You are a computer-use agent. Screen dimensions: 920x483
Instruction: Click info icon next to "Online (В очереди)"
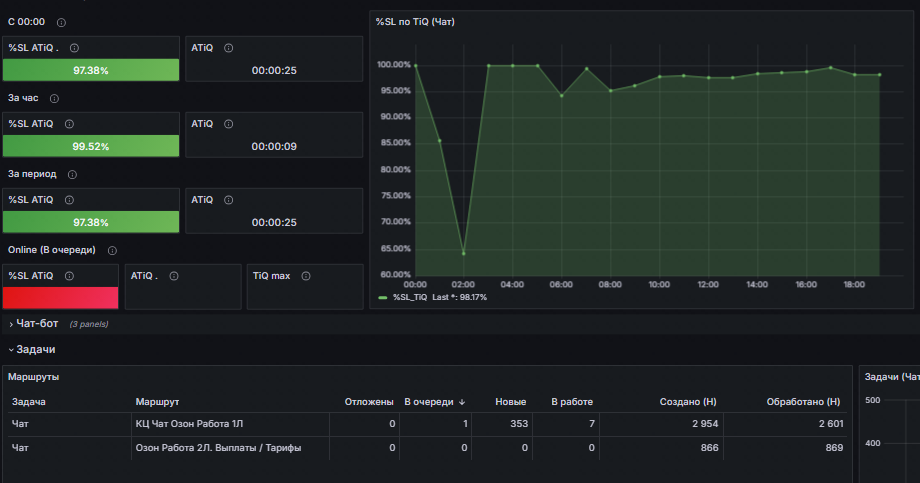[112, 251]
